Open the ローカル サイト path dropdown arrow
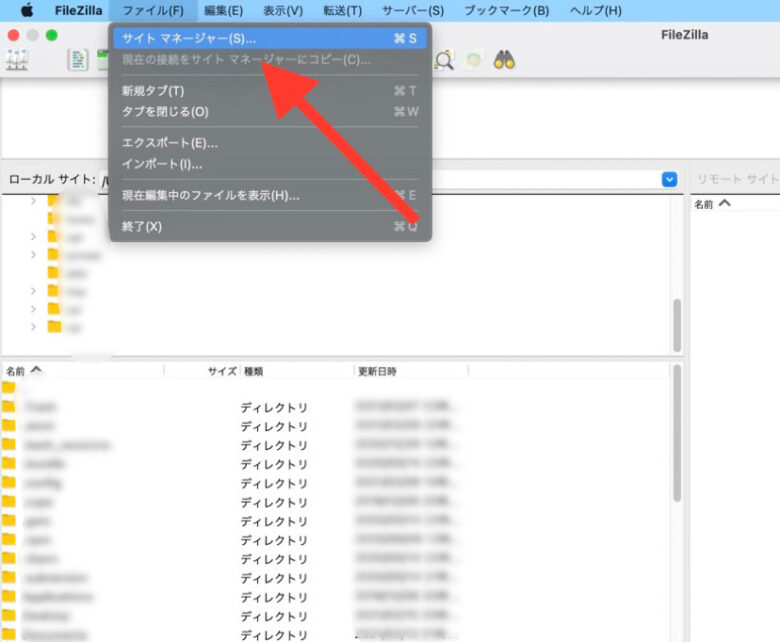Screen dimensions: 780x642 (669, 179)
